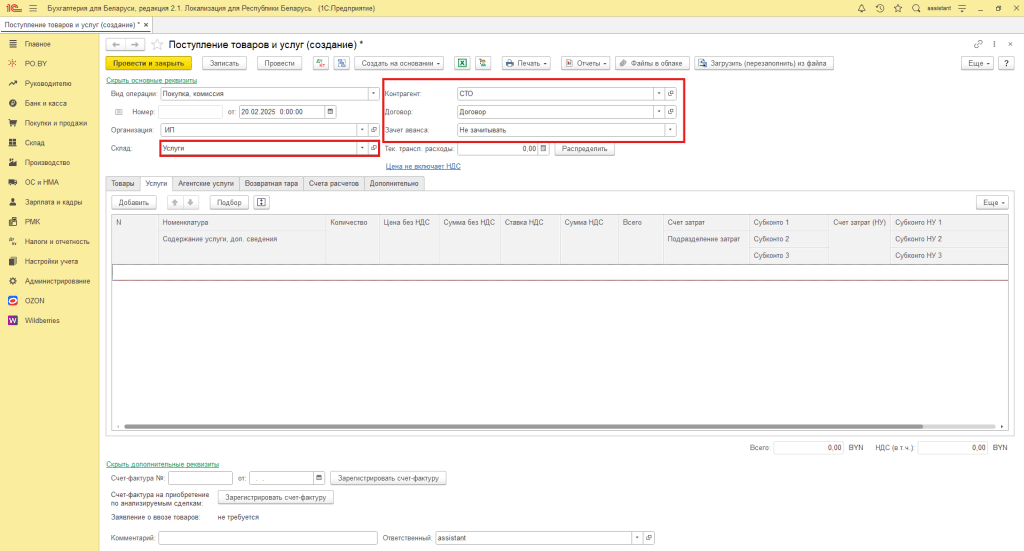Click the green Excel export icon

pyautogui.click(x=462, y=63)
